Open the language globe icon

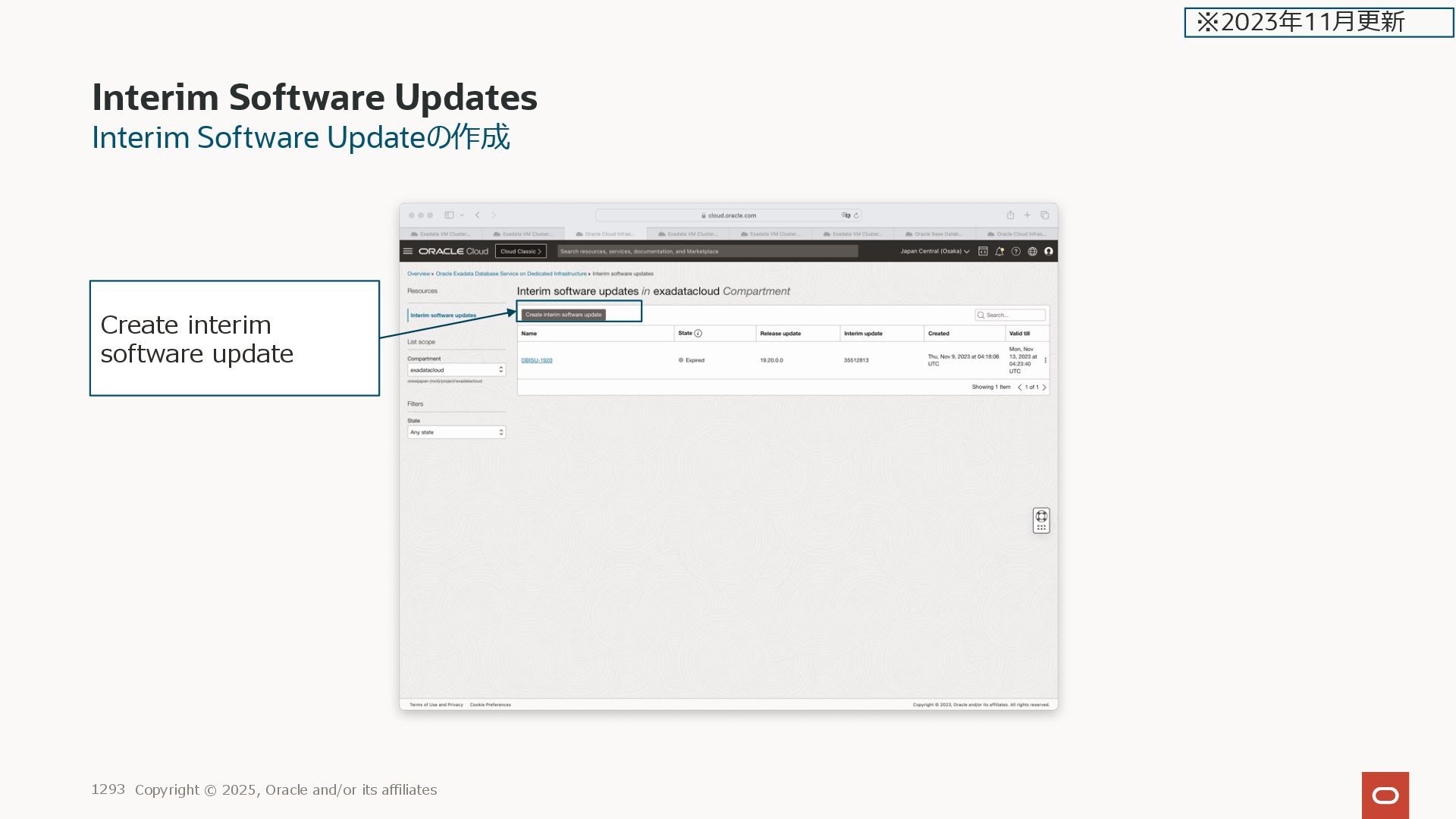tap(1032, 251)
